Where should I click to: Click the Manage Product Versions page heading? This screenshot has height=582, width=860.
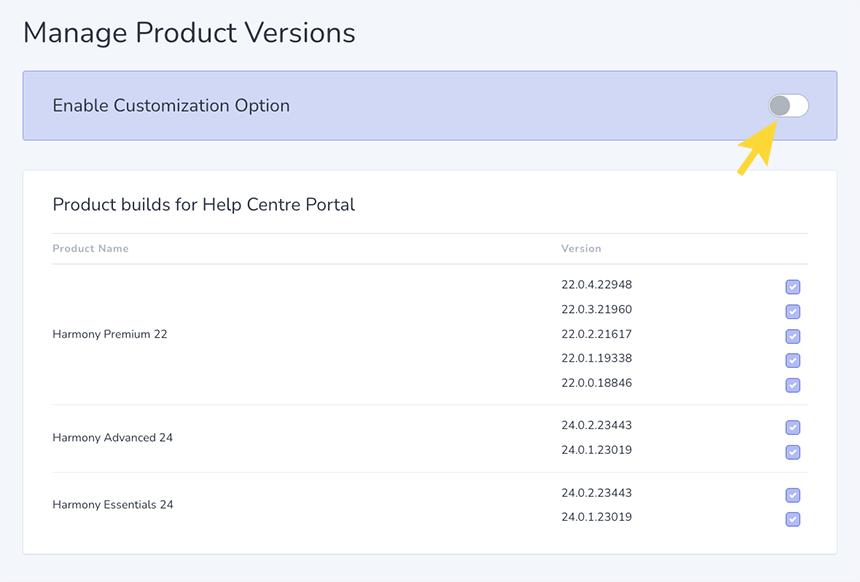(189, 33)
